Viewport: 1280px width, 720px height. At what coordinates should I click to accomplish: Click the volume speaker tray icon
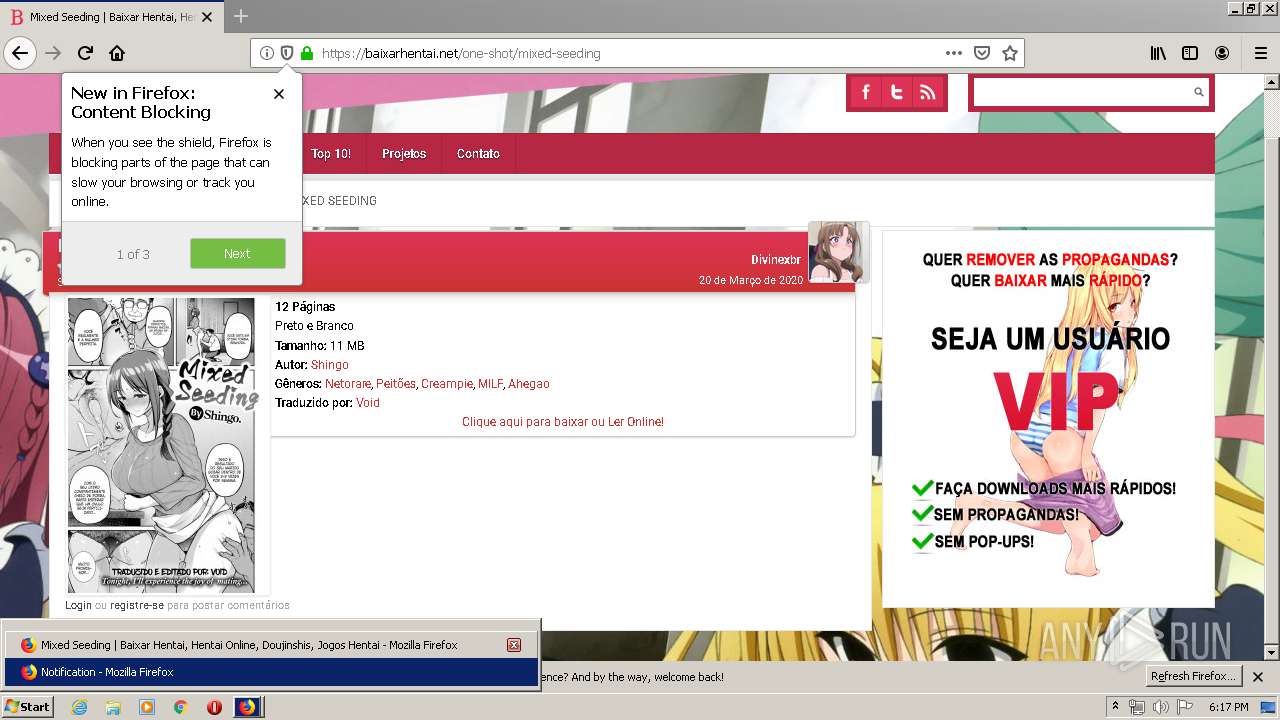[x=1161, y=707]
